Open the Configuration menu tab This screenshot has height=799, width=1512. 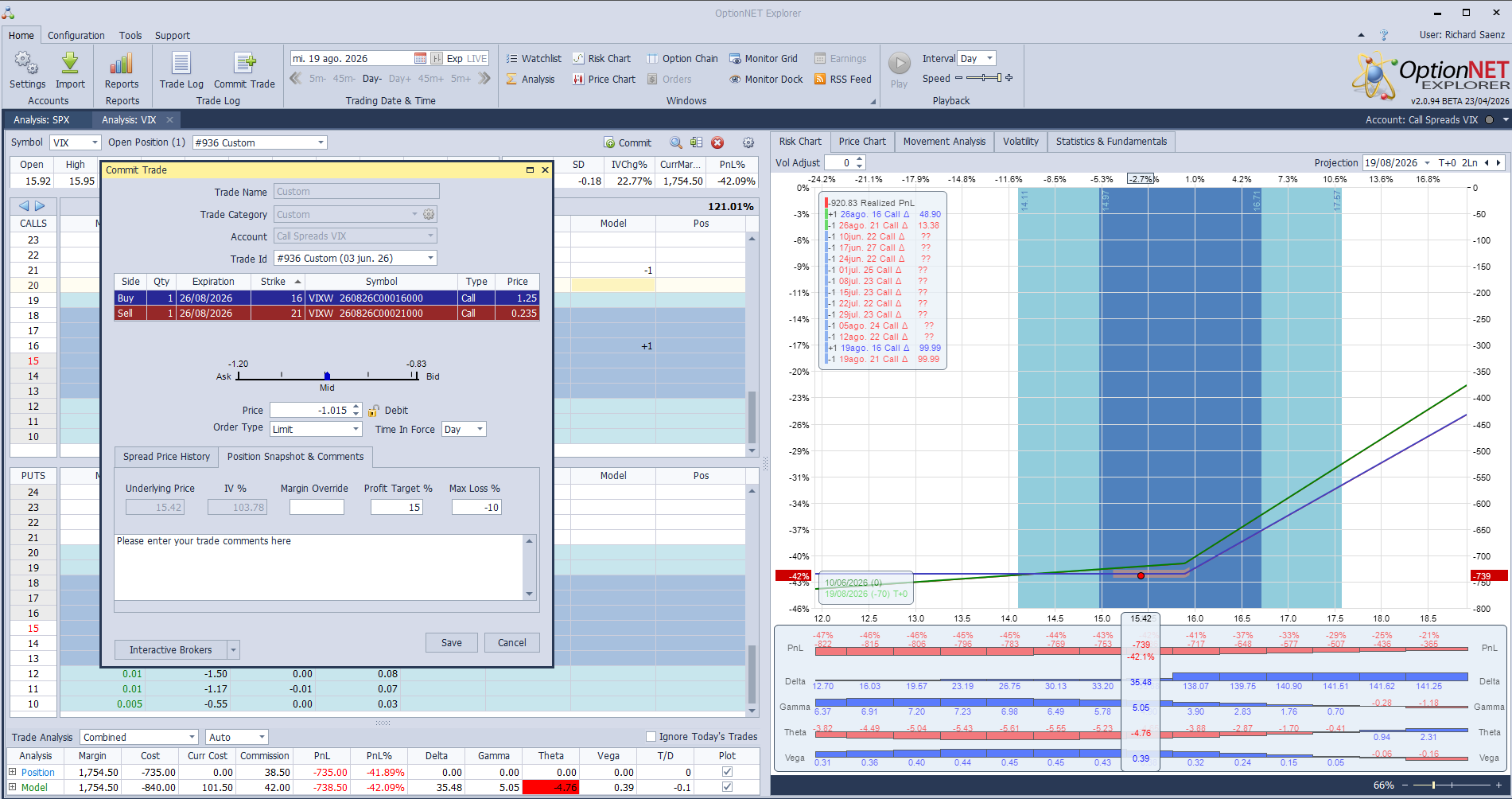(76, 35)
